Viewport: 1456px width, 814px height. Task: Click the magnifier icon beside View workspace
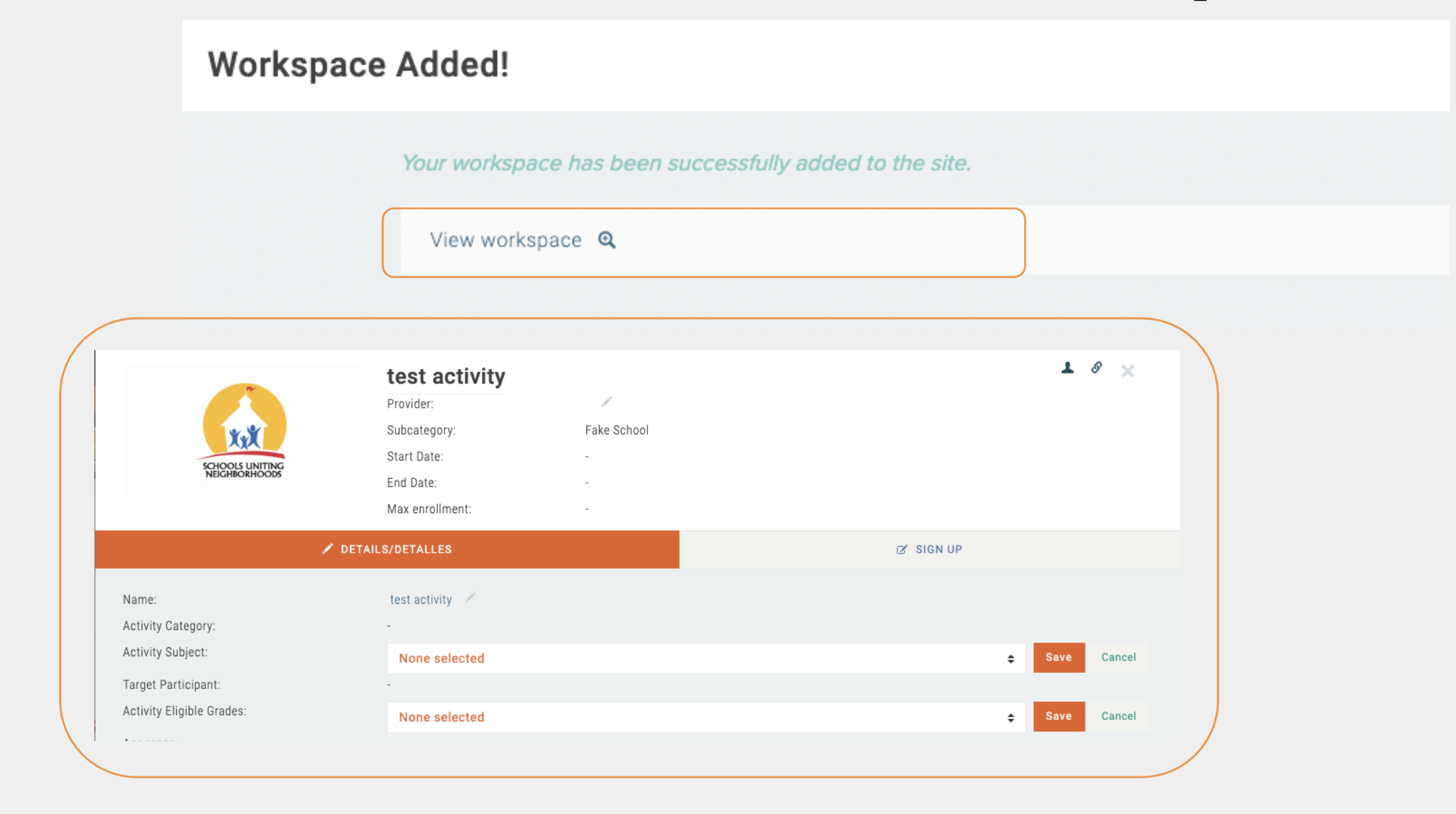[607, 240]
